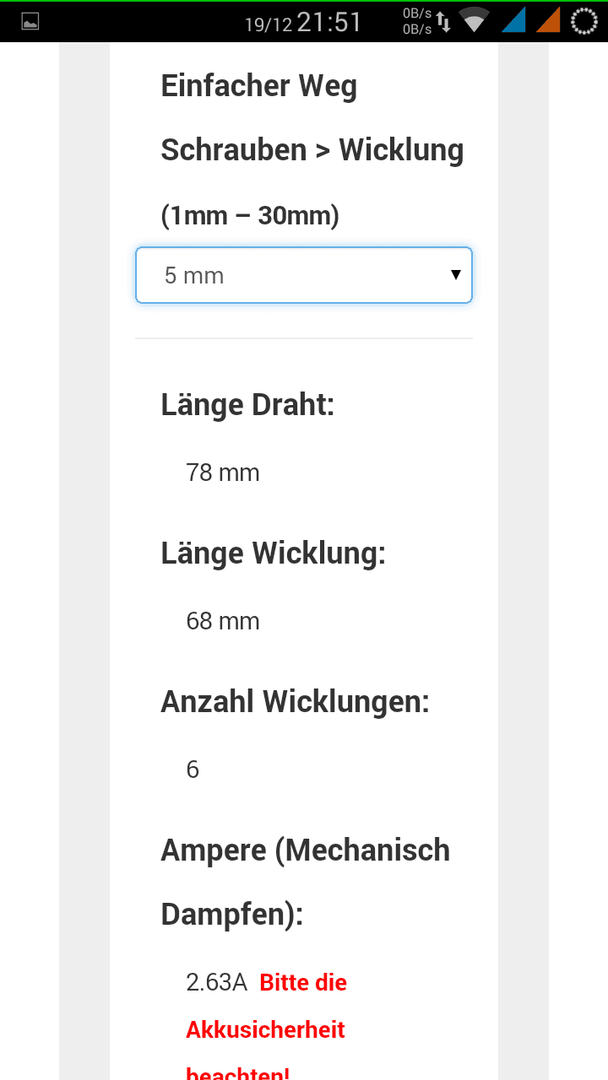Screen dimensions: 608x1080
Task: Tap the WiFi signal icon
Action: tap(474, 21)
